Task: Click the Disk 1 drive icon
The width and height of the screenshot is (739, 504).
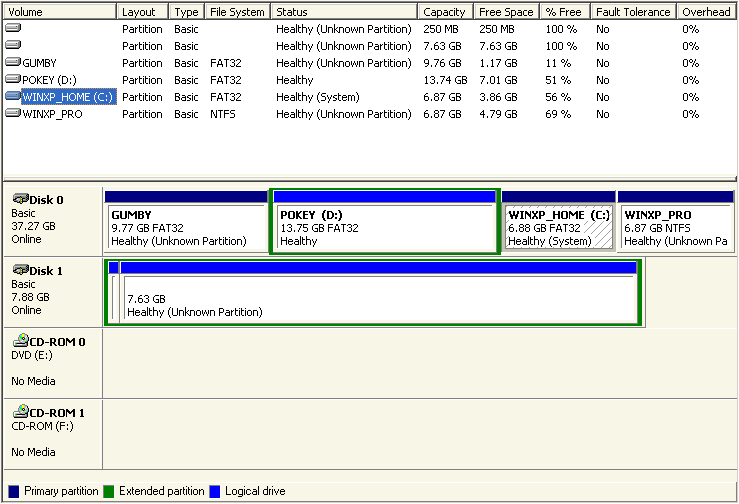Action: [x=19, y=271]
